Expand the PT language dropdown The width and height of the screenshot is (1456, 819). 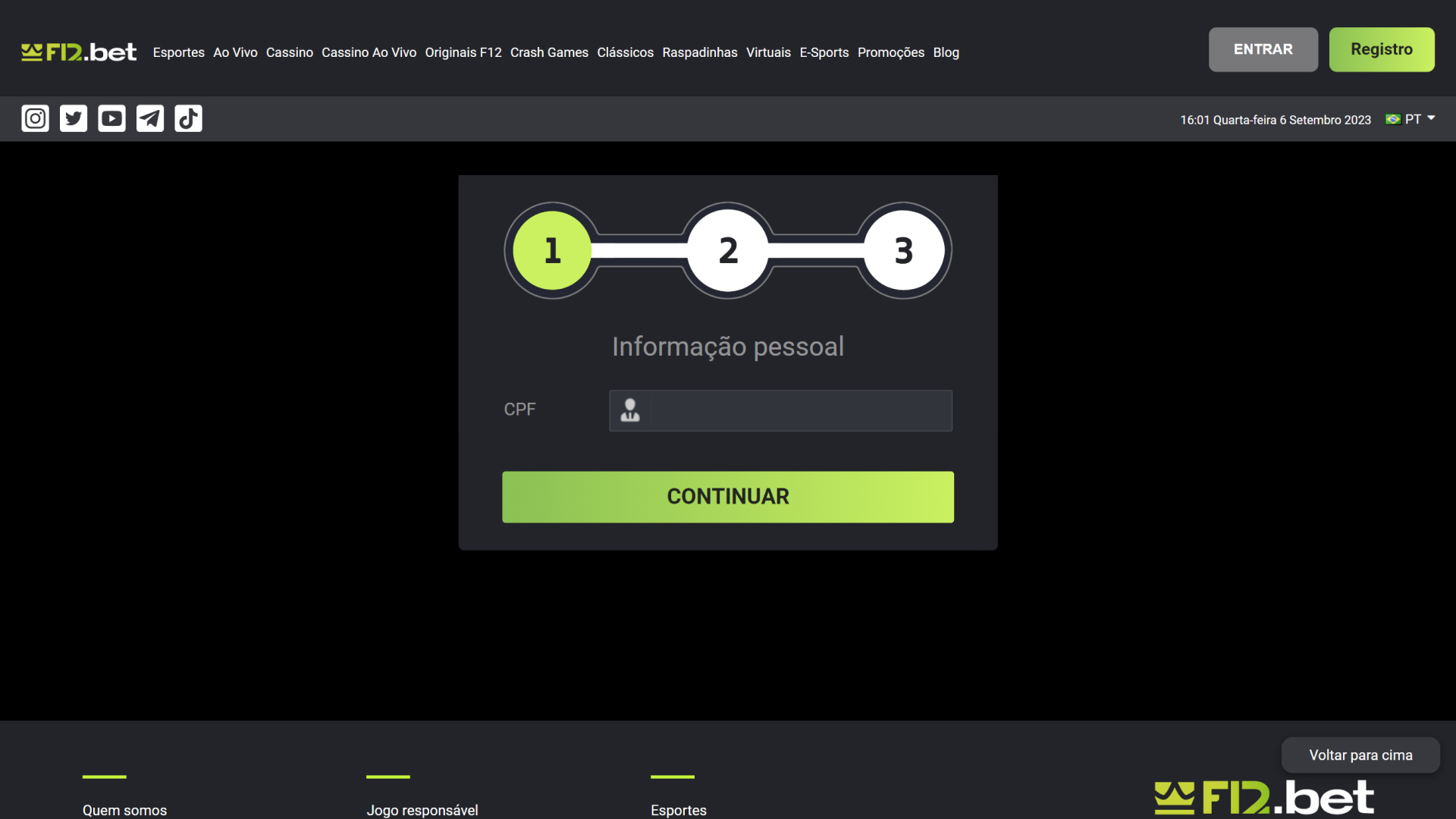[x=1420, y=119]
